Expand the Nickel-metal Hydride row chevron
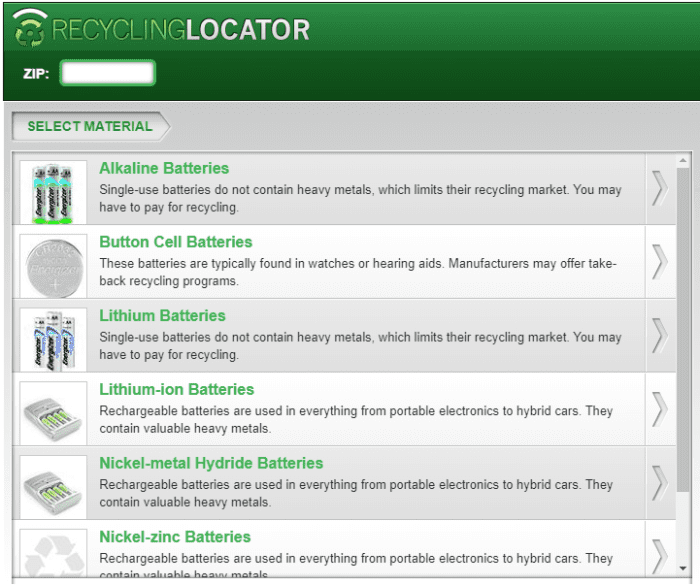Viewport: 700px width, 585px height. 660,483
